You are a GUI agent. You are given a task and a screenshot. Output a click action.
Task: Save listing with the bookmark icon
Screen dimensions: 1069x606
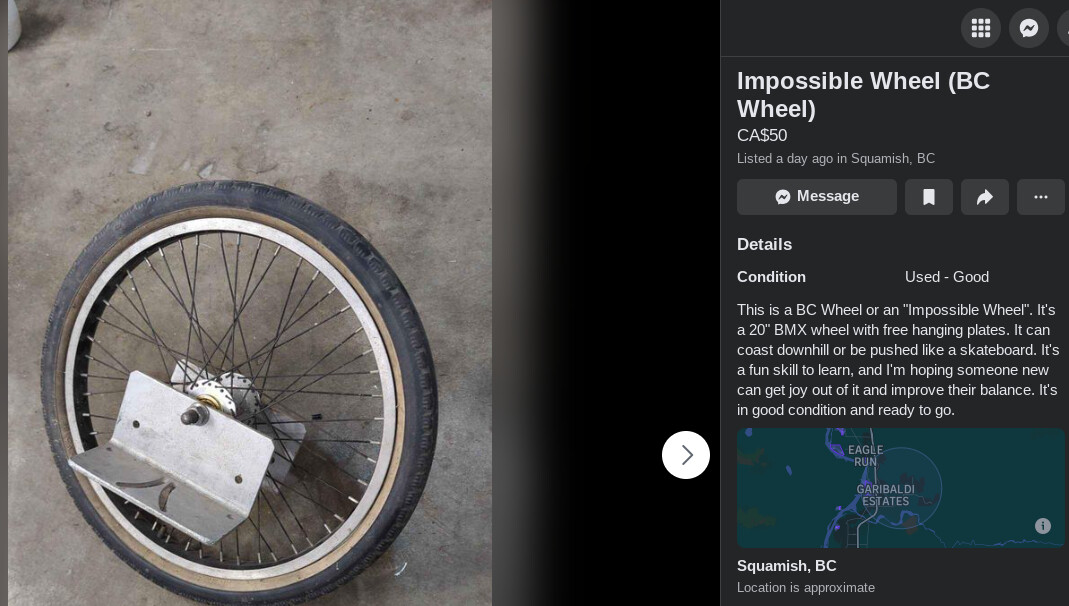pyautogui.click(x=929, y=197)
